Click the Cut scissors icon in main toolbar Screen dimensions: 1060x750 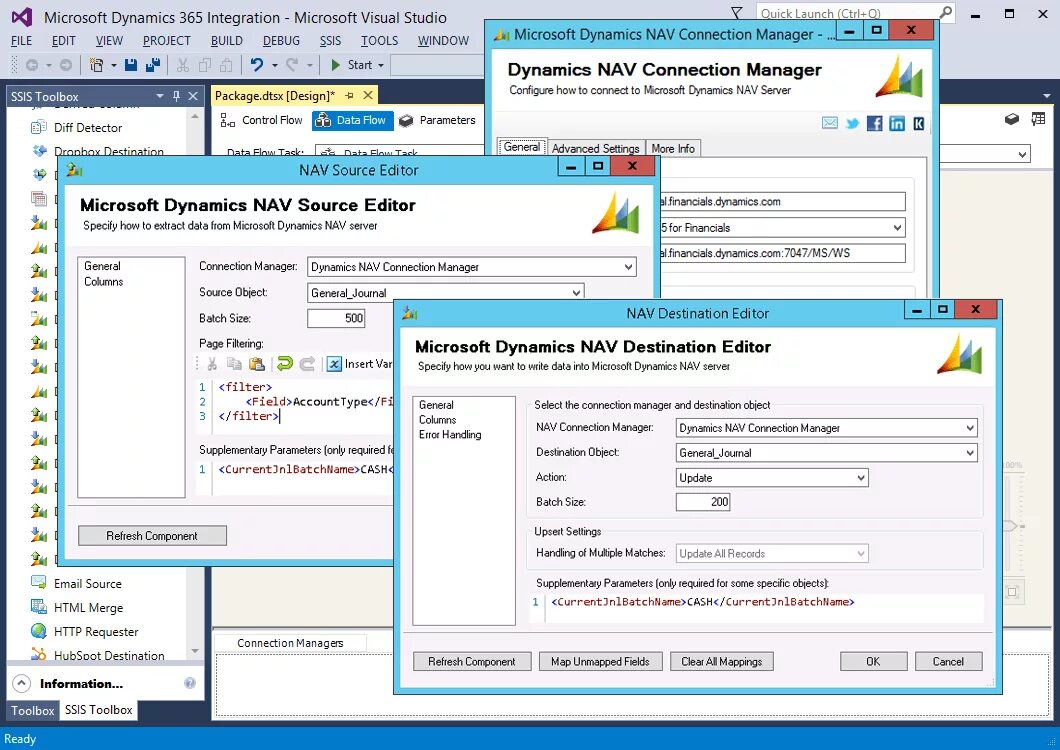tap(183, 65)
